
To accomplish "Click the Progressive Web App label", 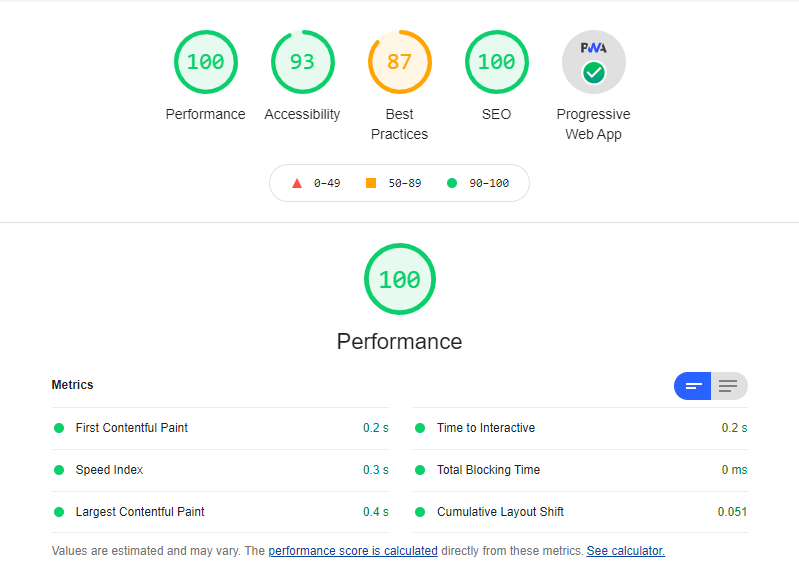I will pos(593,124).
